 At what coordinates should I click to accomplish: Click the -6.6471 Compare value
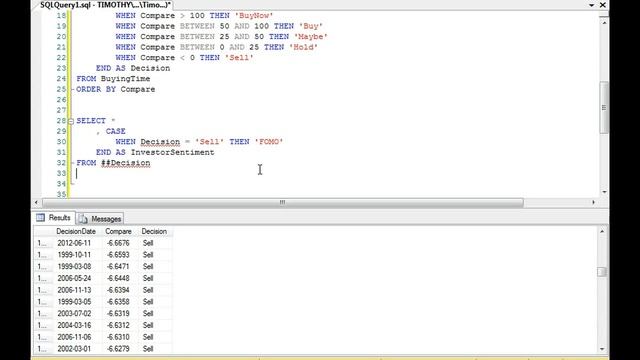click(x=118, y=267)
